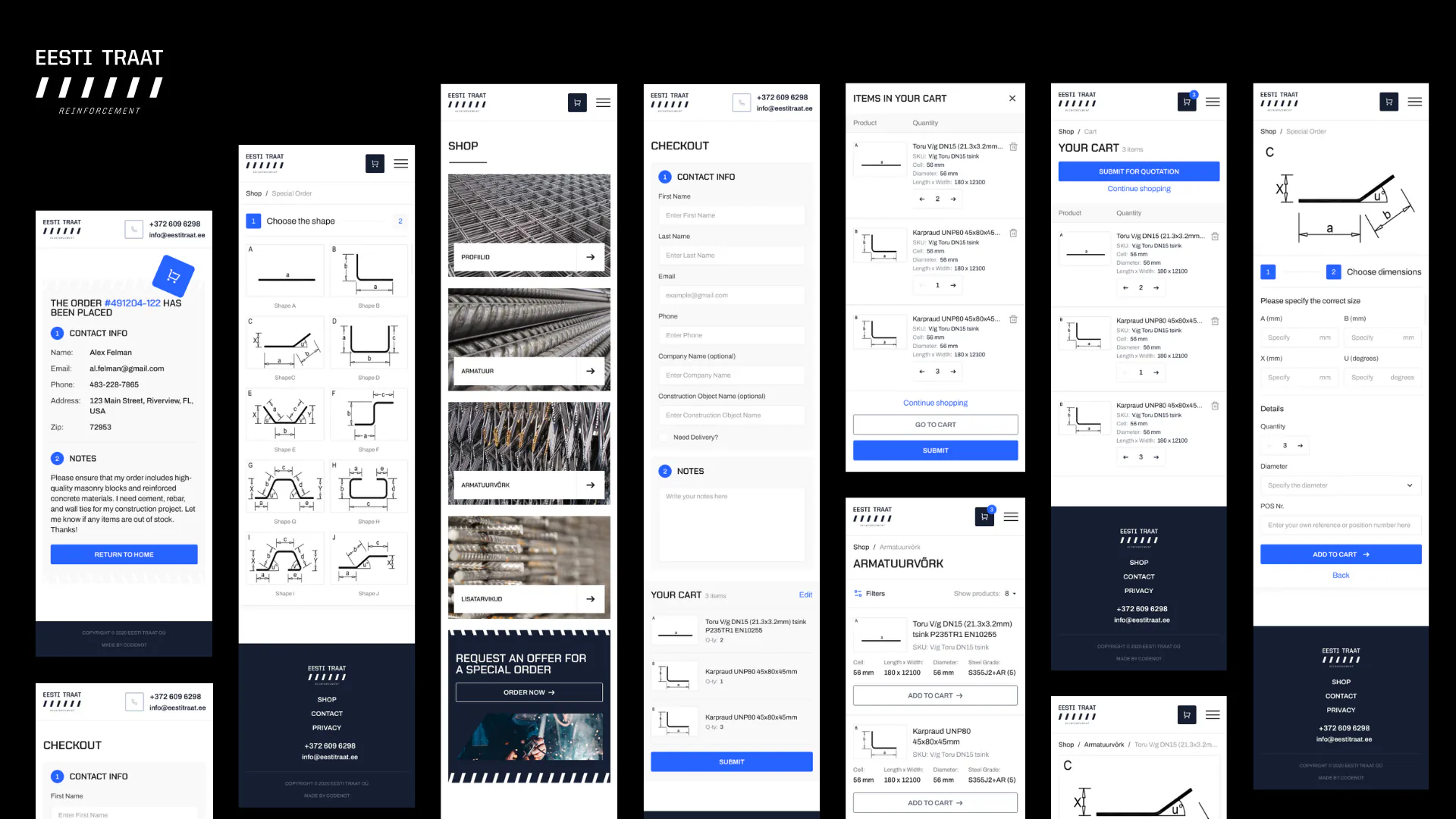Viewport: 1456px width, 819px height.
Task: Click ARMATUUR category arrow
Action: [x=591, y=371]
